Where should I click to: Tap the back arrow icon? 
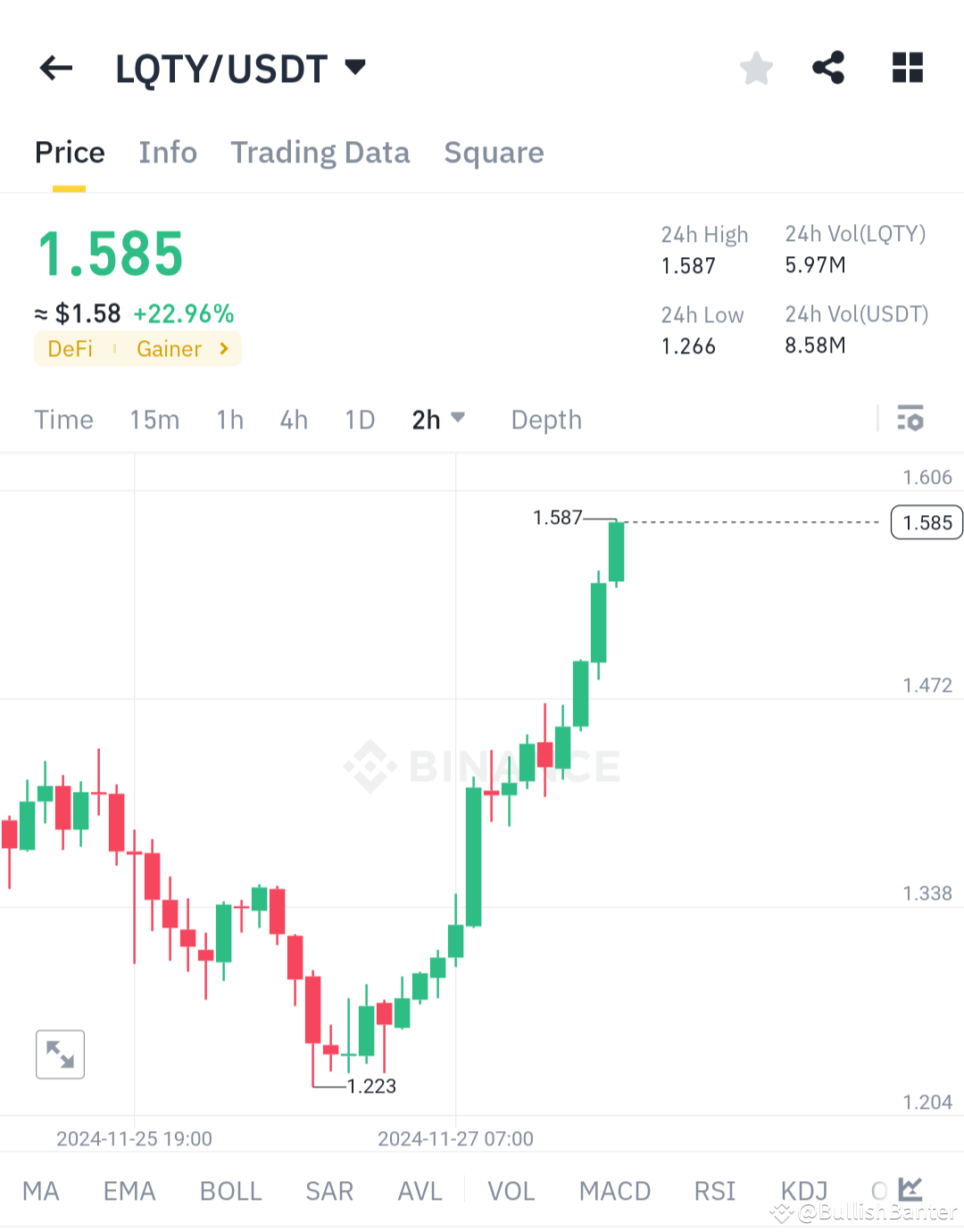[x=56, y=68]
